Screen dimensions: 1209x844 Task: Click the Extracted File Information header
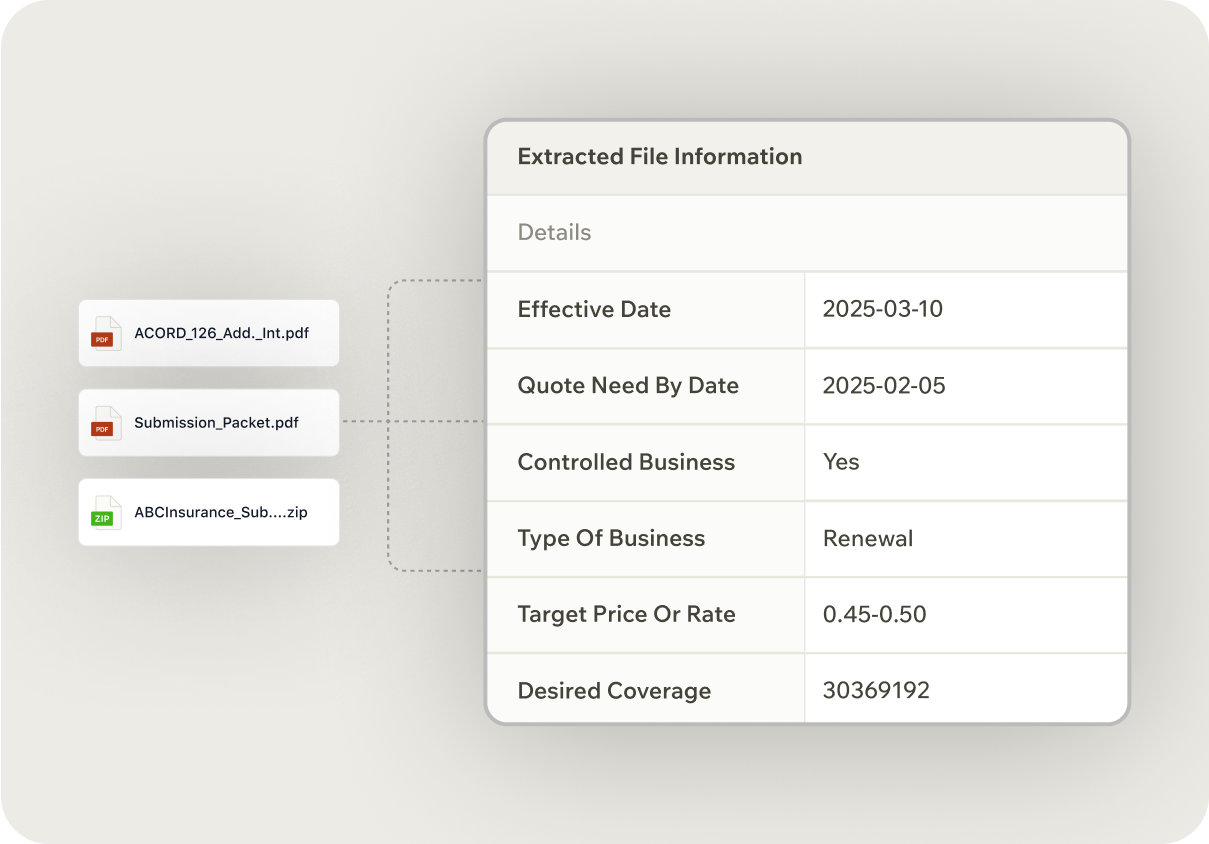(659, 157)
